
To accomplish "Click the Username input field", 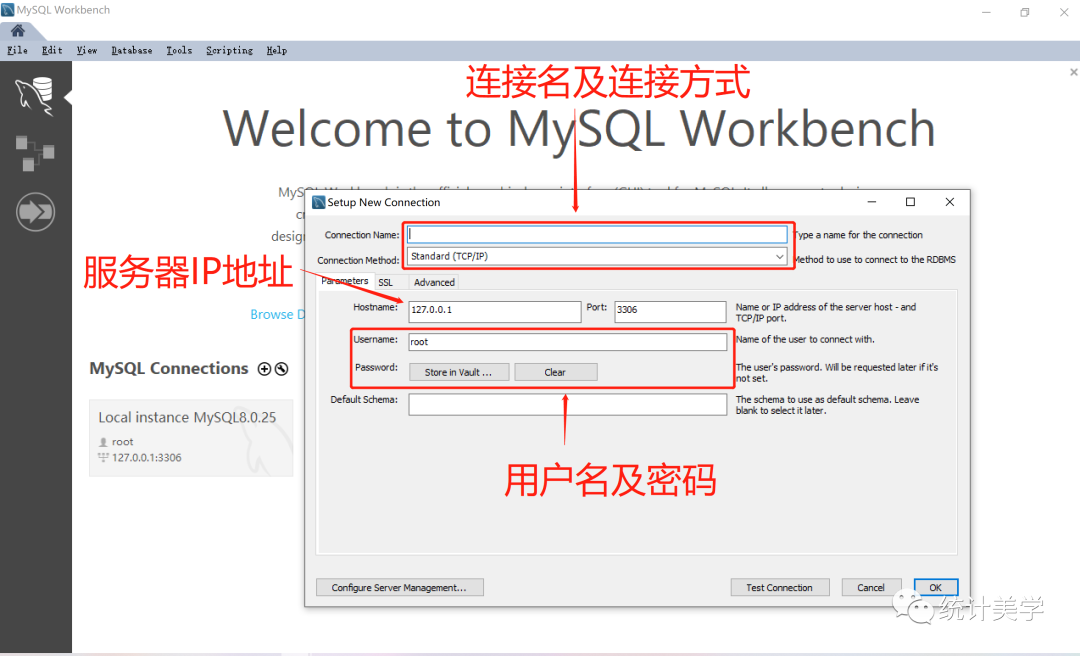I will point(568,342).
